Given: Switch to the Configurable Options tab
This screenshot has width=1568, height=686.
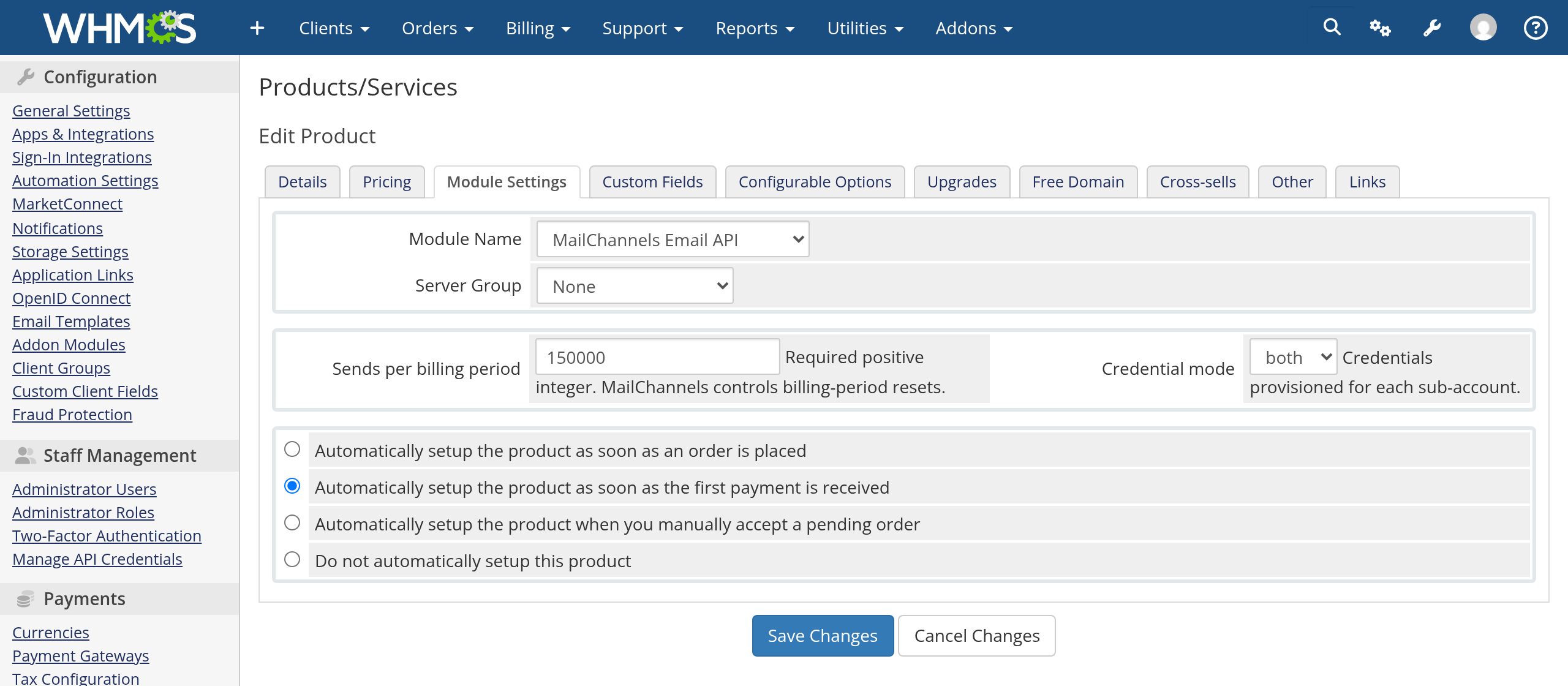Looking at the screenshot, I should (x=815, y=182).
